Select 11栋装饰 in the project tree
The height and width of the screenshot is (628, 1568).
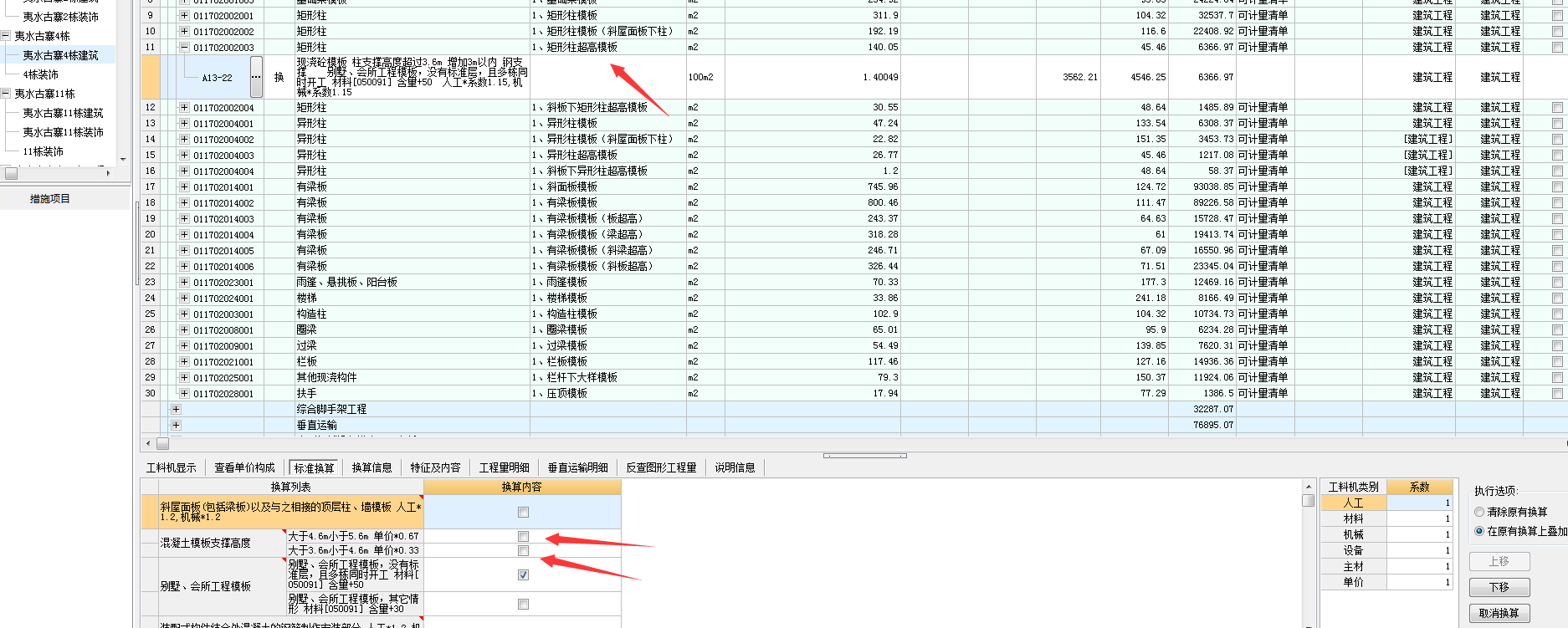coord(44,151)
